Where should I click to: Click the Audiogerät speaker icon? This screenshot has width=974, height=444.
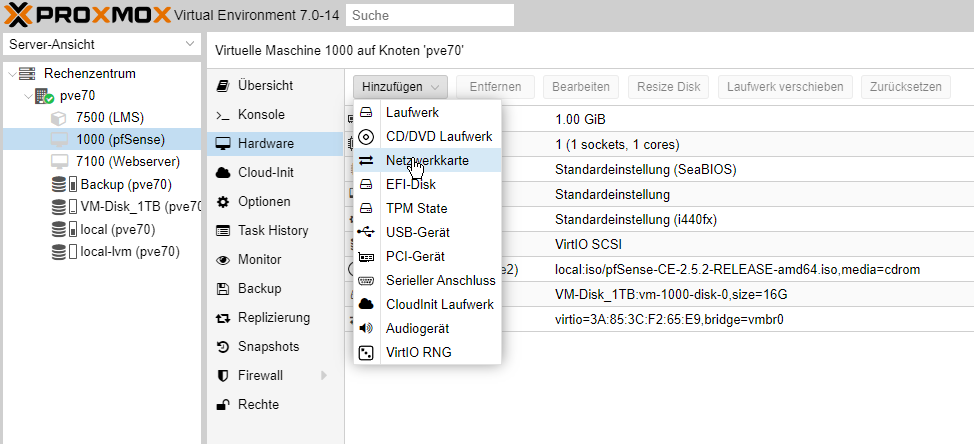click(x=366, y=328)
